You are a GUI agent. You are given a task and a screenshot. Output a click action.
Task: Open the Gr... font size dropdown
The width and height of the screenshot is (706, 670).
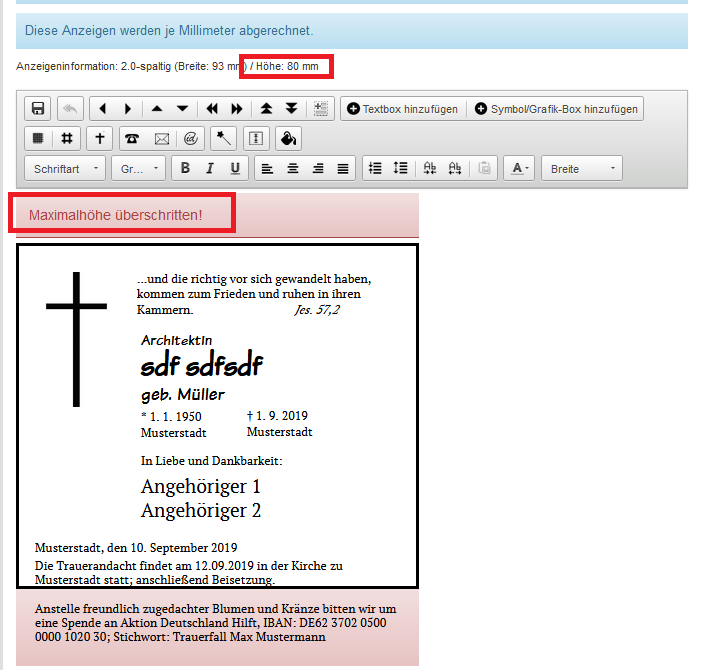139,168
